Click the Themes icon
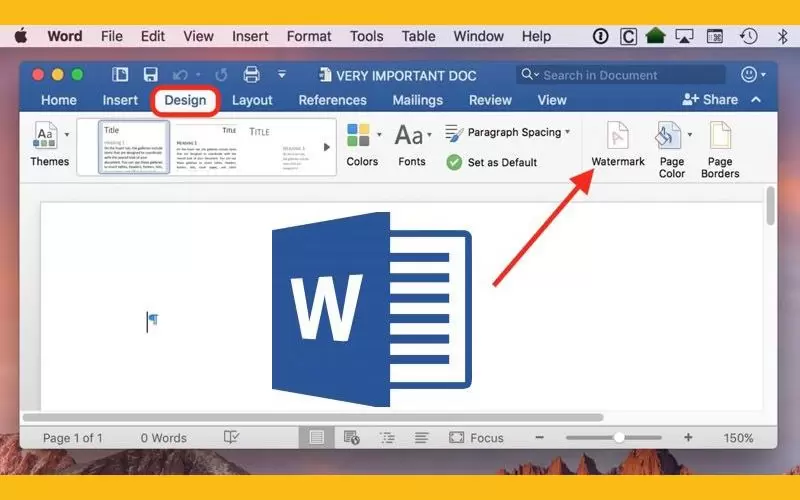This screenshot has width=800, height=500. point(45,135)
